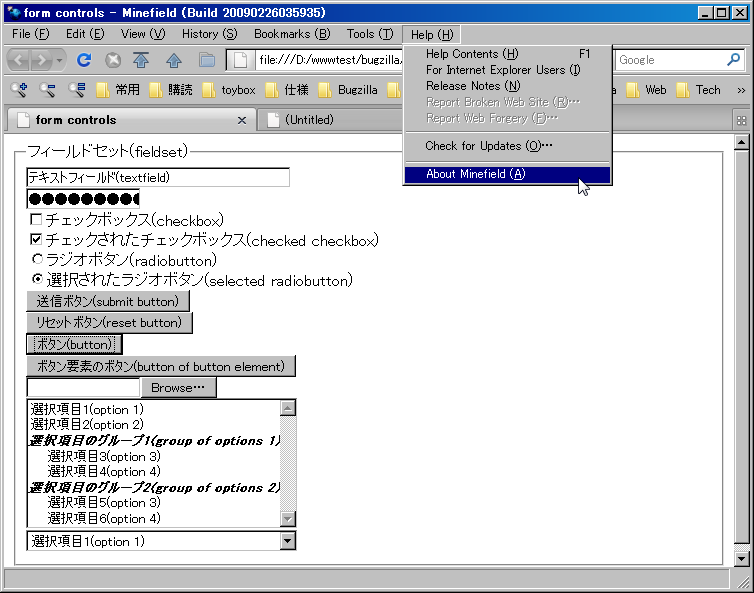Click the テキストフィールド textfield input
The width and height of the screenshot is (754, 593).
click(158, 177)
